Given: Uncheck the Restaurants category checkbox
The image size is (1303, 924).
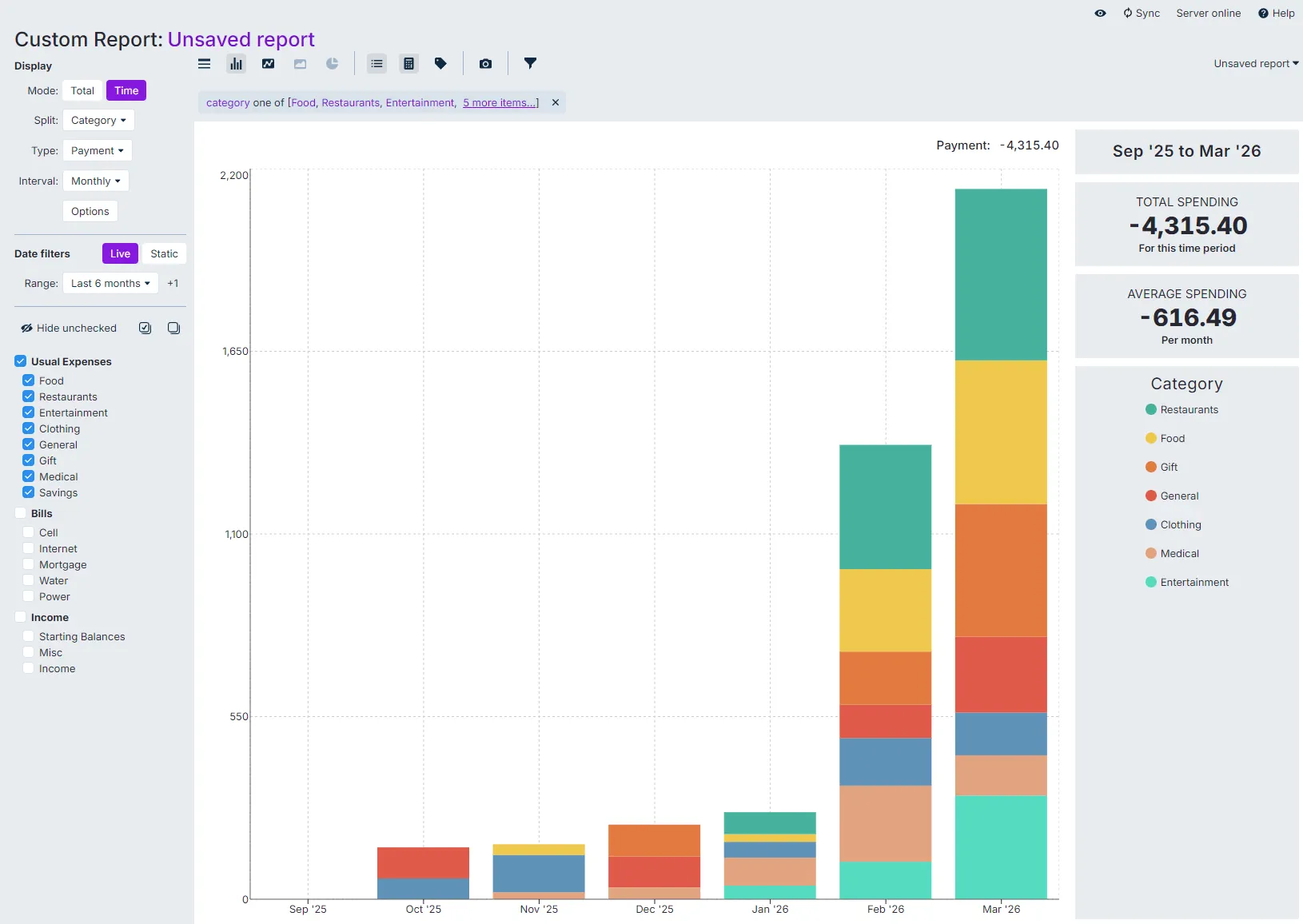Looking at the screenshot, I should pyautogui.click(x=29, y=396).
